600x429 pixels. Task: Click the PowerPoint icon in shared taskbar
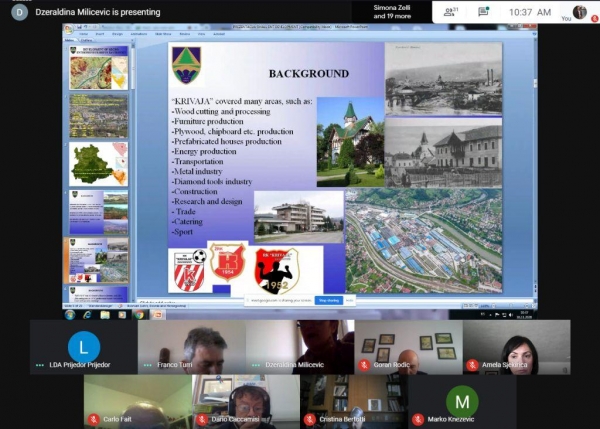click(x=157, y=315)
